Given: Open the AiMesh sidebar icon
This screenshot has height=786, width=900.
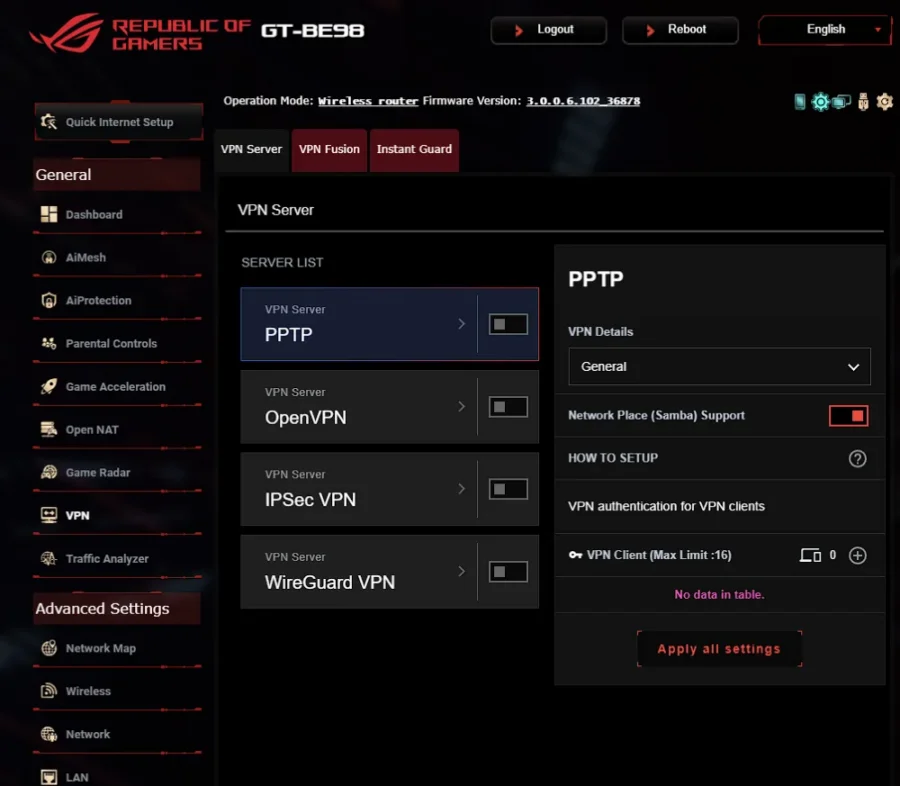Looking at the screenshot, I should pyautogui.click(x=49, y=257).
